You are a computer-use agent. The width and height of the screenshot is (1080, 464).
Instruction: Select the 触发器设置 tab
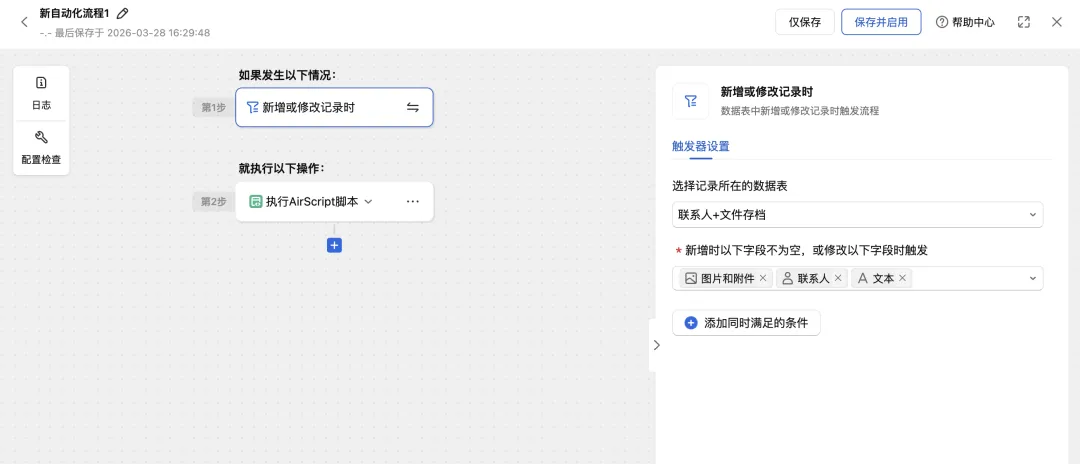pyautogui.click(x=700, y=146)
